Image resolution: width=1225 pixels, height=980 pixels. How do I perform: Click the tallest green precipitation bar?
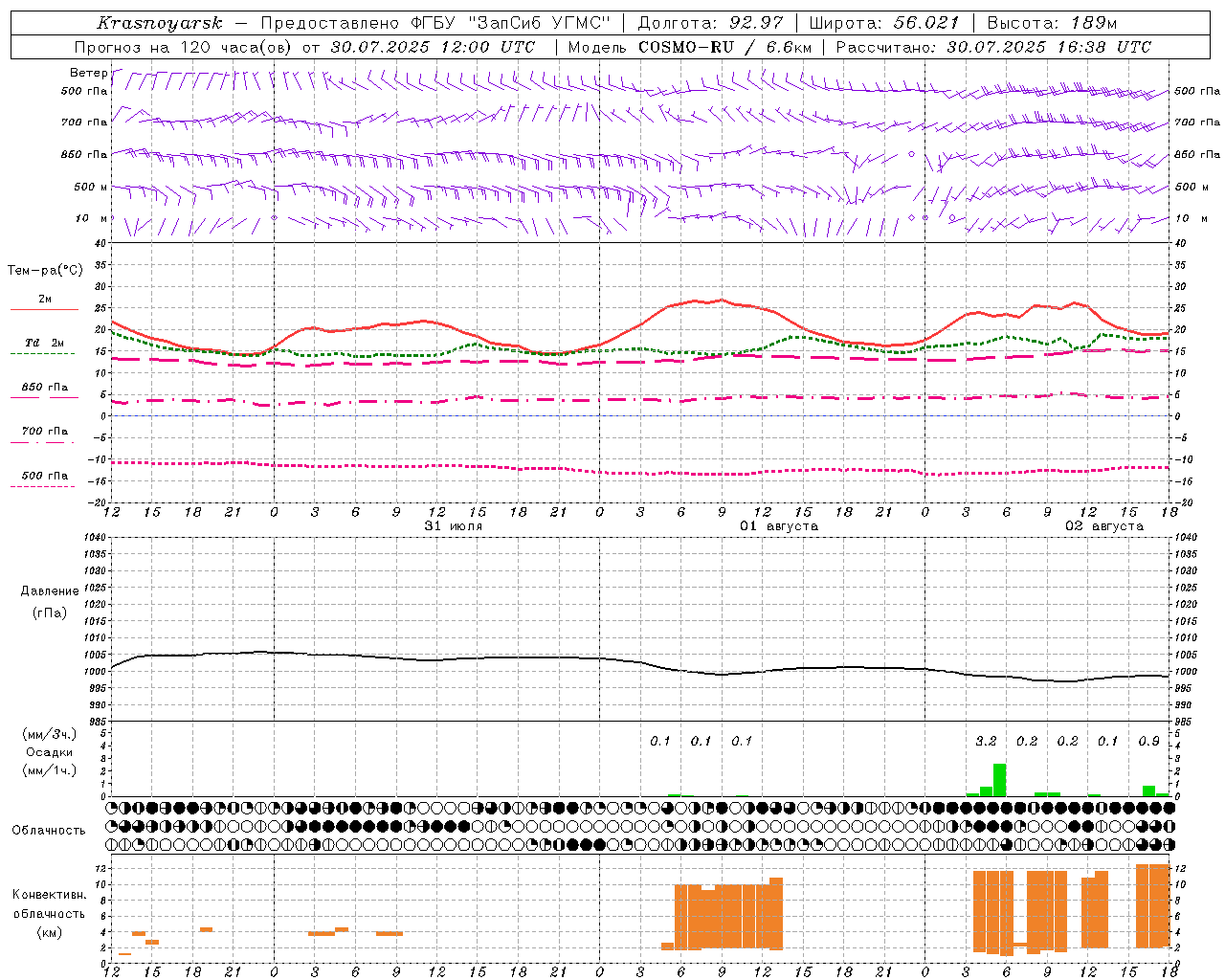pyautogui.click(x=999, y=780)
